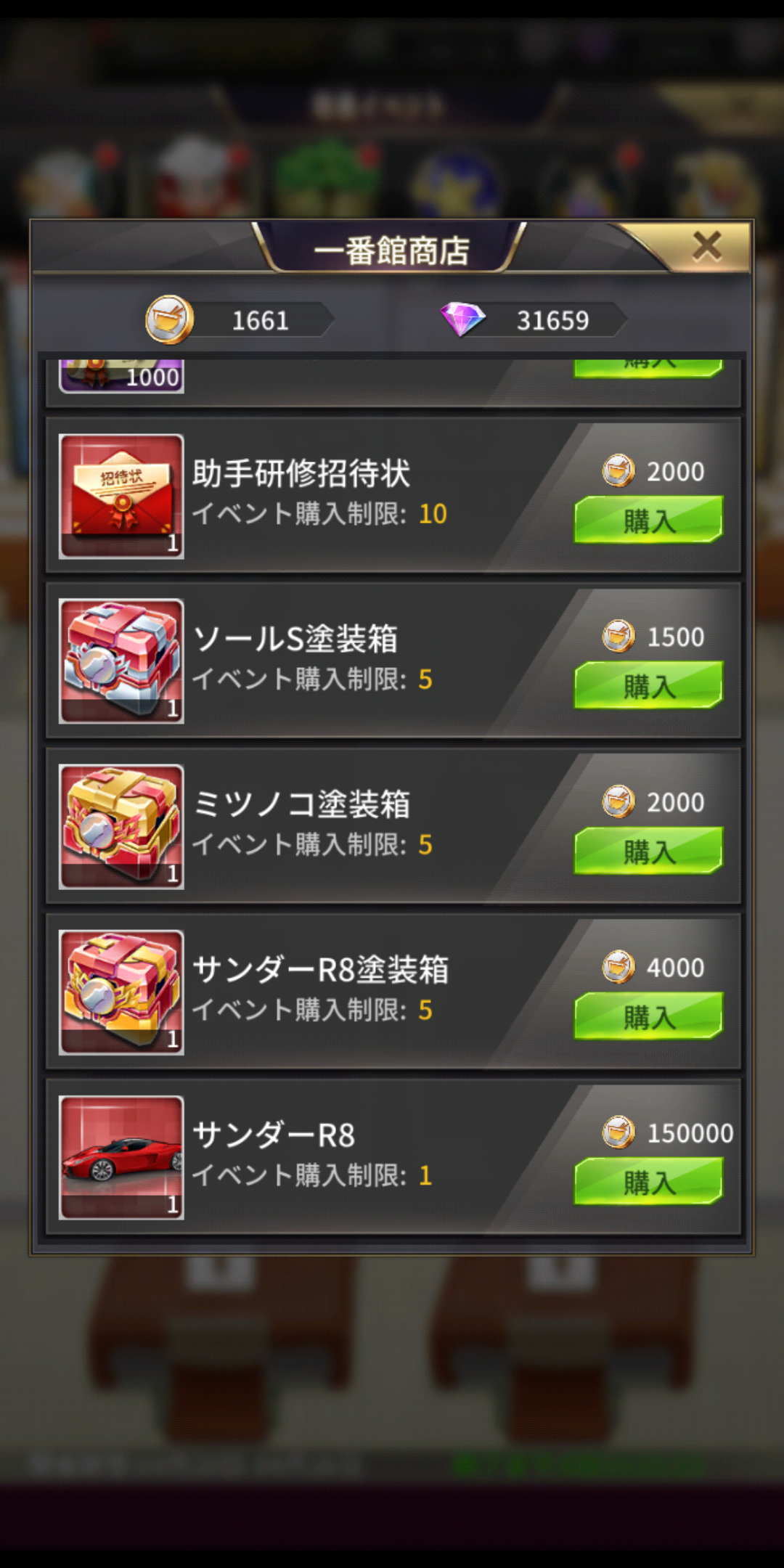Purchase サンダーR8塗装箱 for 4000 coins

[x=648, y=1016]
